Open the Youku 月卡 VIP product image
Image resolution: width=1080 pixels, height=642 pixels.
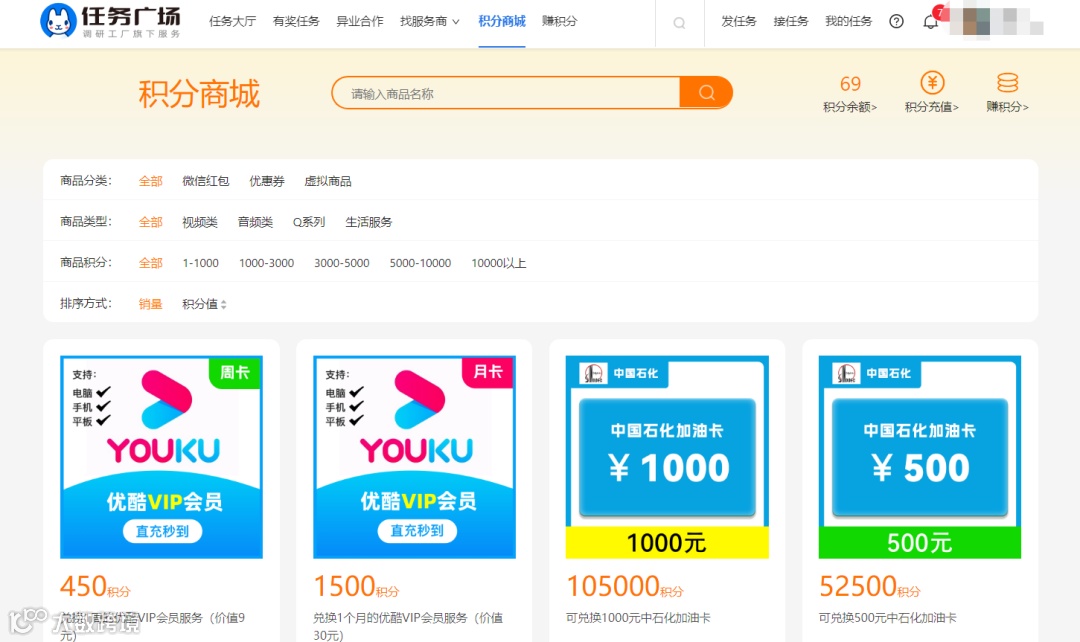[414, 457]
